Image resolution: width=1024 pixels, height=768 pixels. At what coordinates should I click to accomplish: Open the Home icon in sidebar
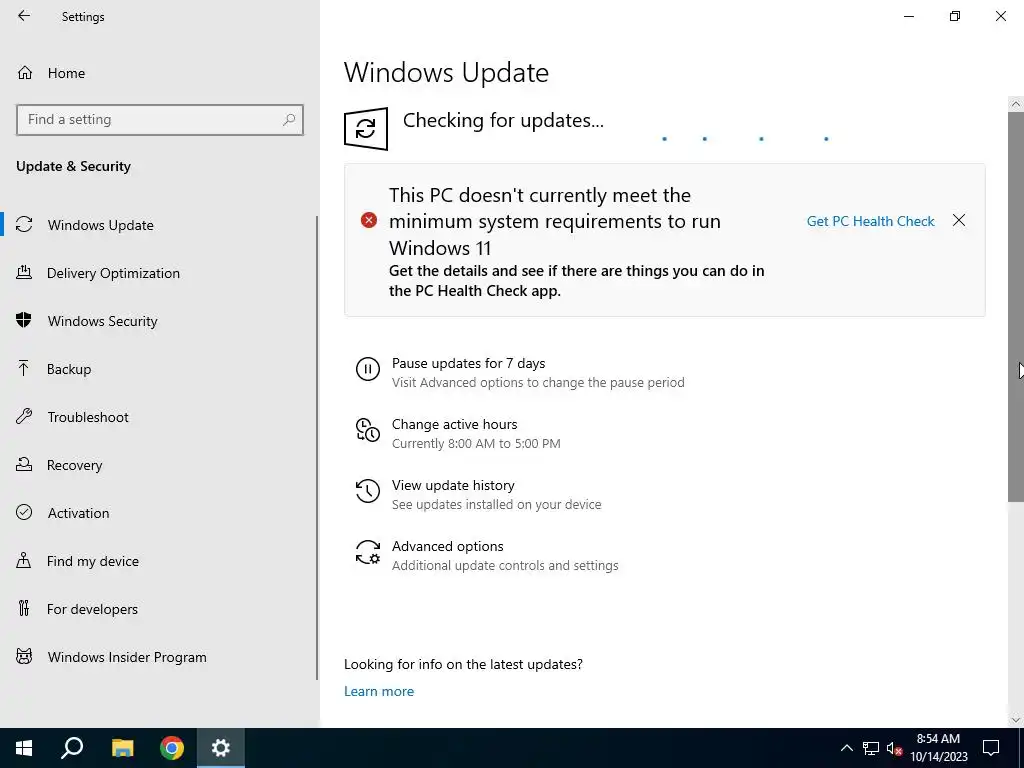click(25, 72)
